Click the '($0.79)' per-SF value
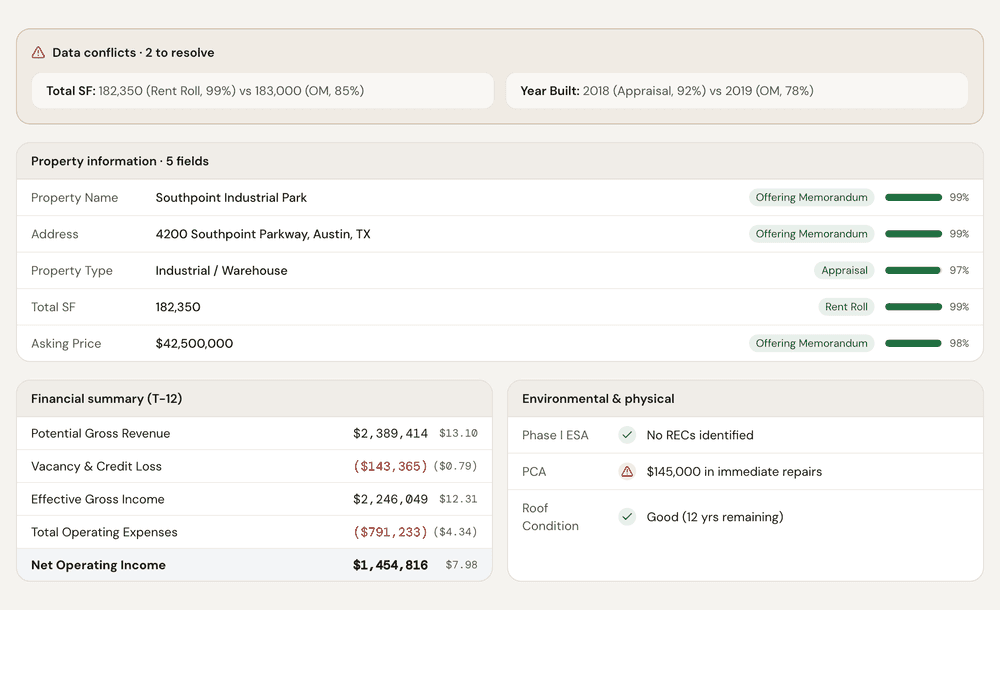The height and width of the screenshot is (700, 1000). pos(455,466)
